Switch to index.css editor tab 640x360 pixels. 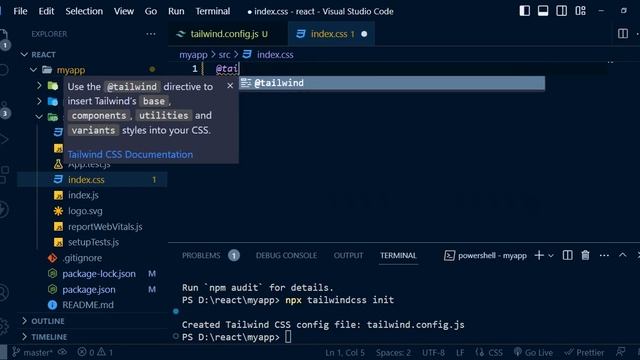[331, 34]
